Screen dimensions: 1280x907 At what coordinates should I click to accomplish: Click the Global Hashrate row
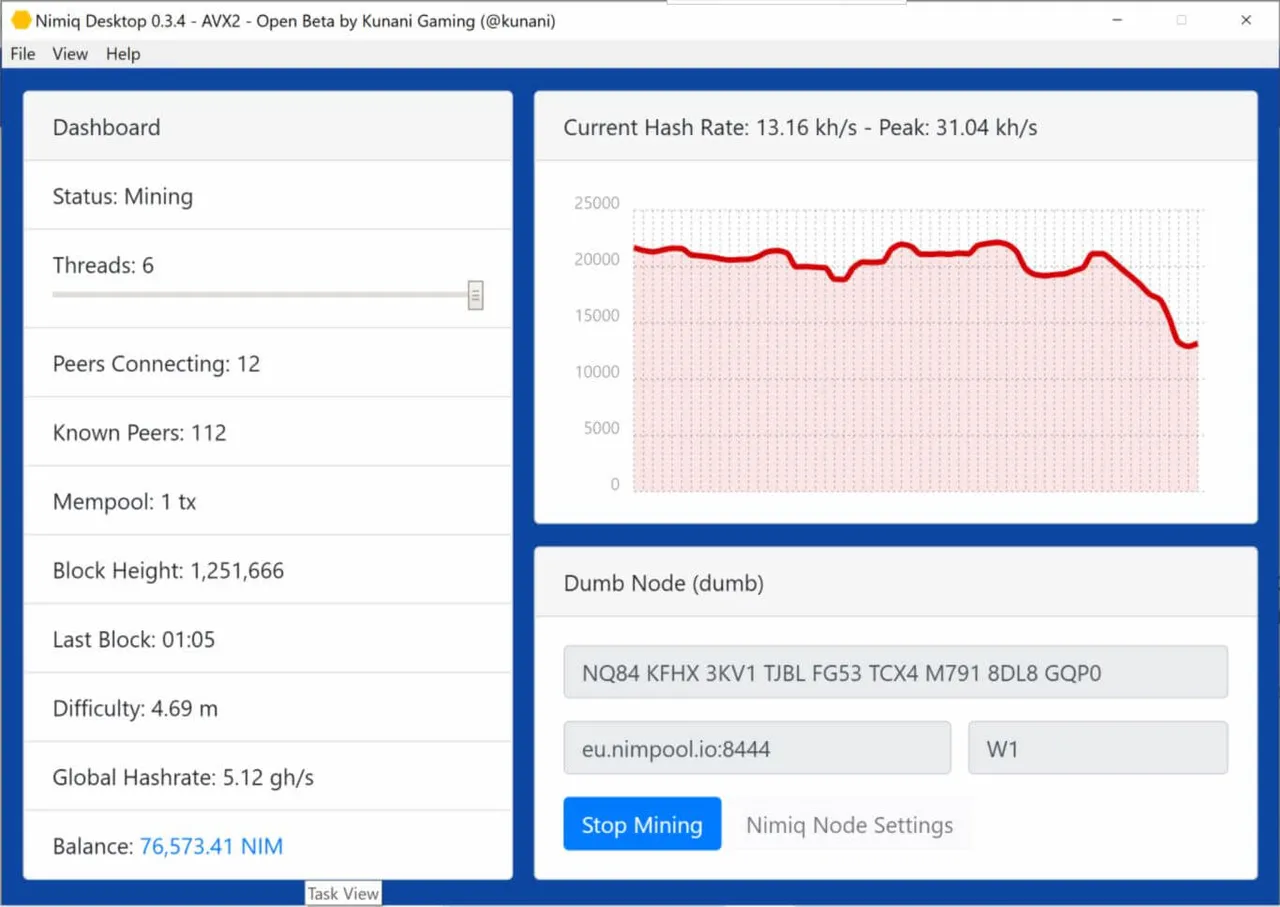[268, 777]
